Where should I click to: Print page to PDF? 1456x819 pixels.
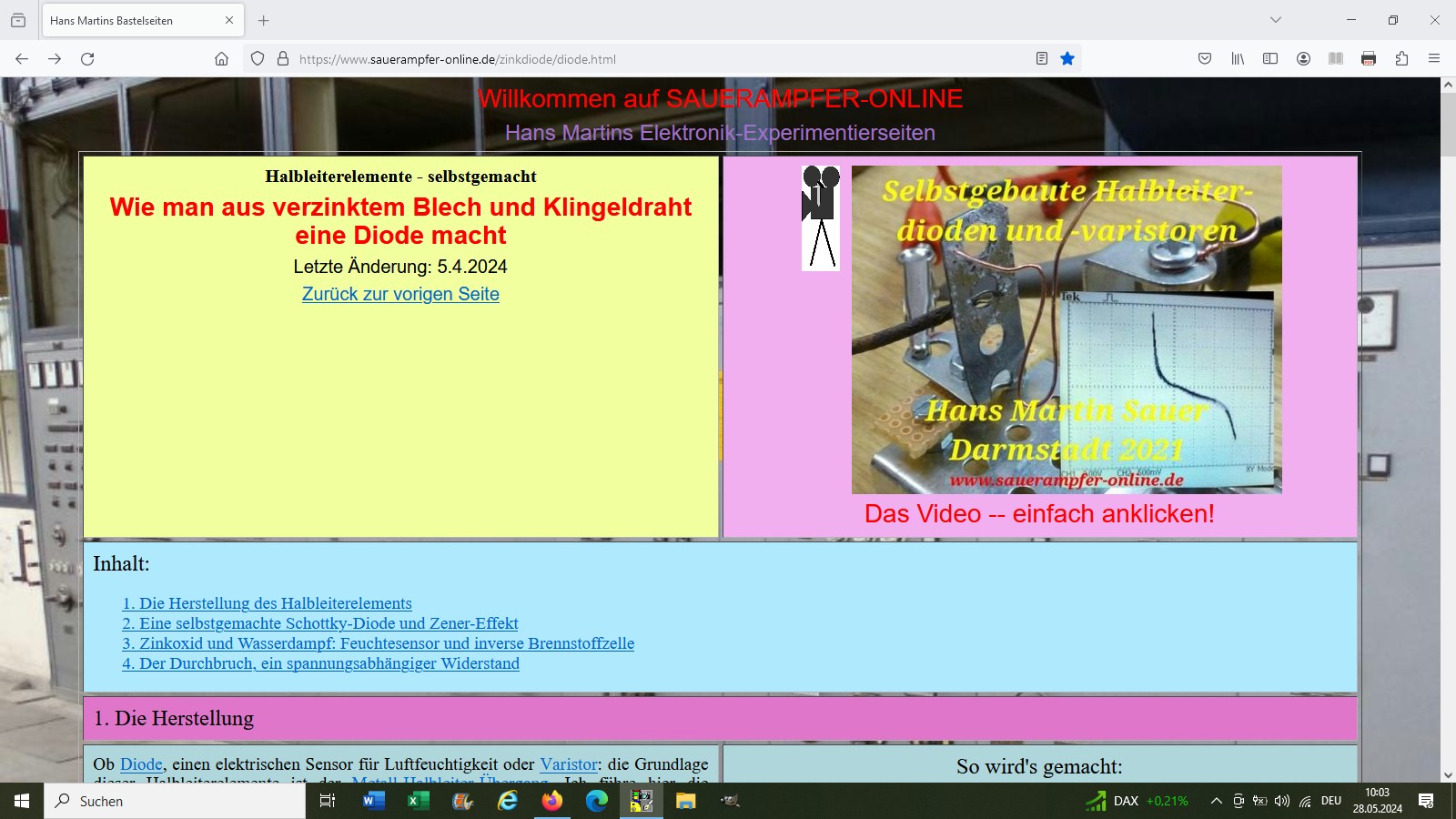point(1369,58)
